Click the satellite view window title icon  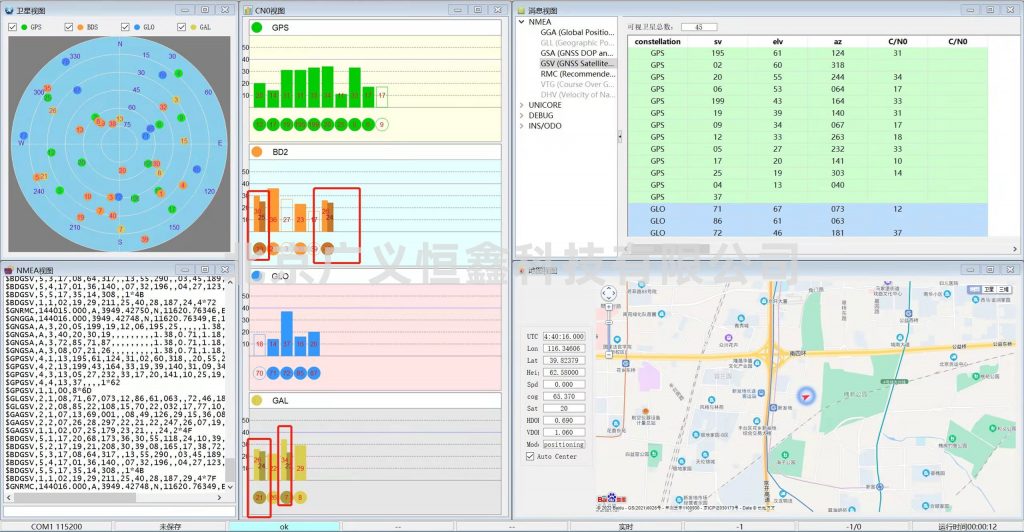tap(8, 9)
